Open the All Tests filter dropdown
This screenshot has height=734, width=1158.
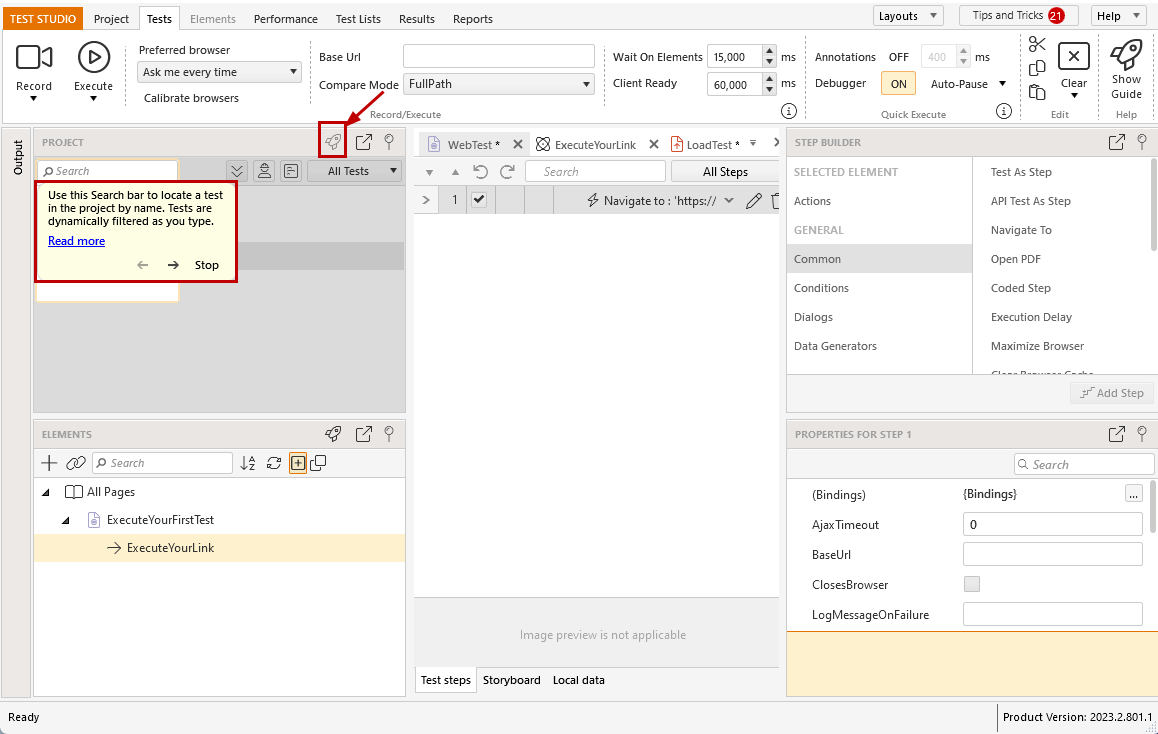click(354, 171)
